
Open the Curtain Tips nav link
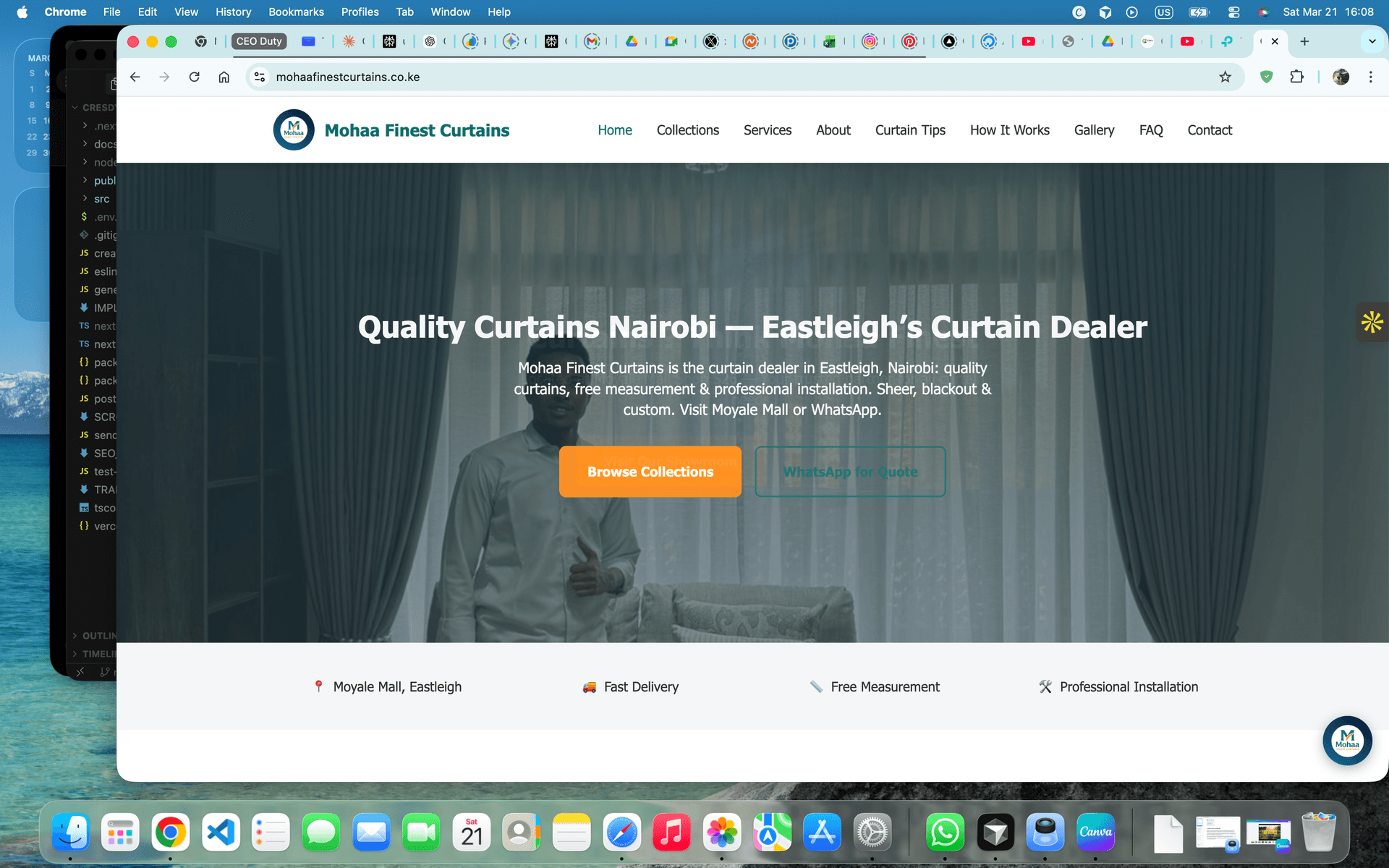(910, 130)
